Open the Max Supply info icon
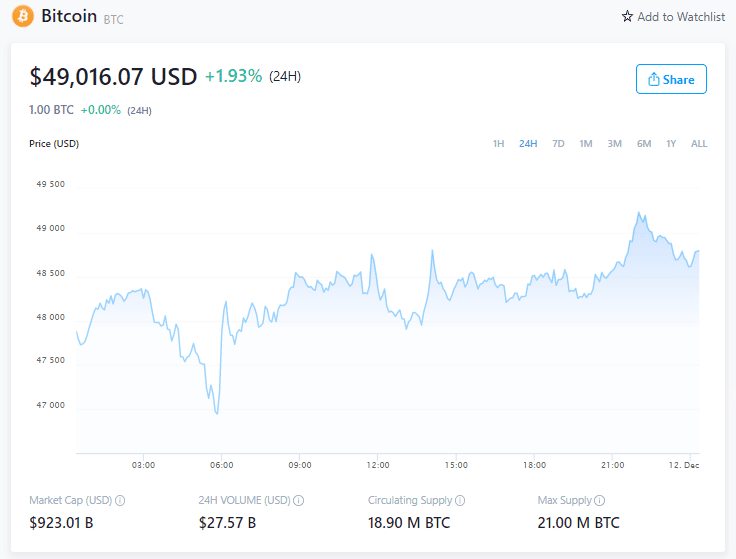This screenshot has width=736, height=559. pyautogui.click(x=599, y=500)
